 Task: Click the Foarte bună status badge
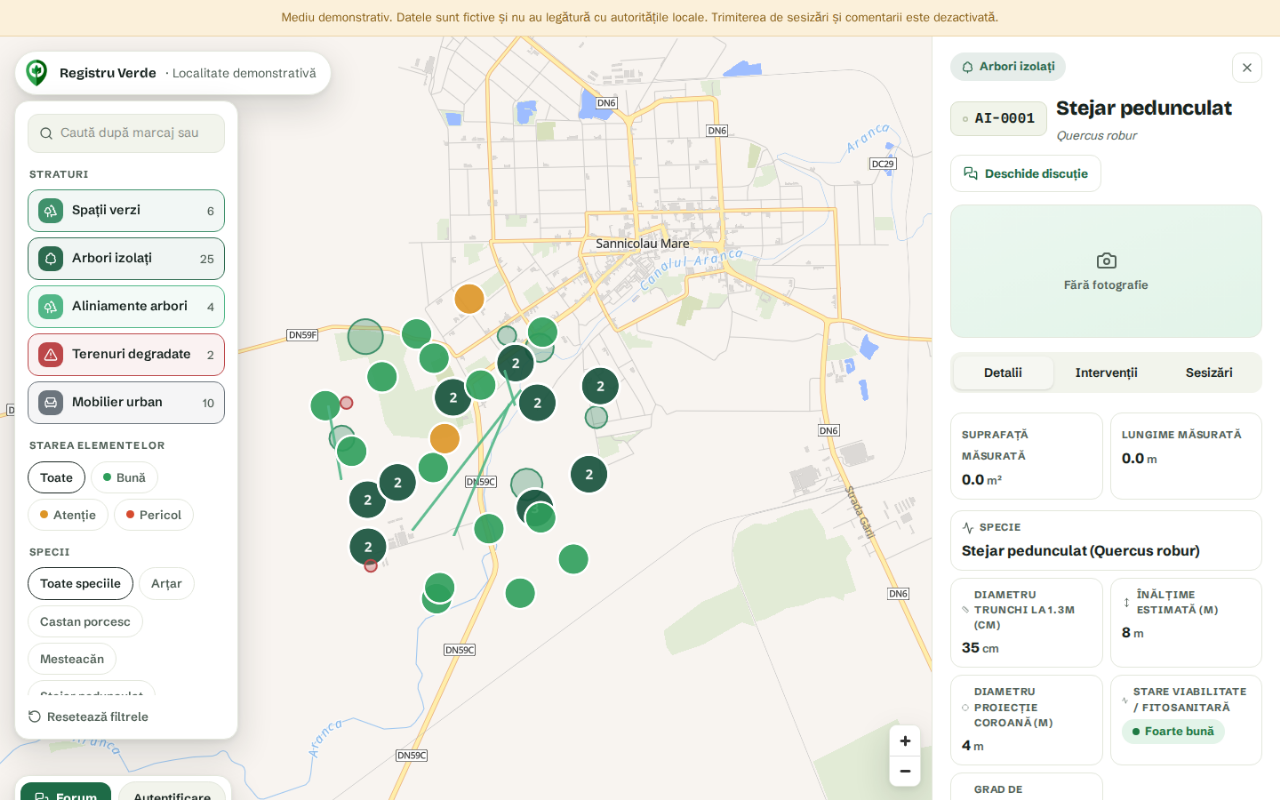tap(1173, 731)
